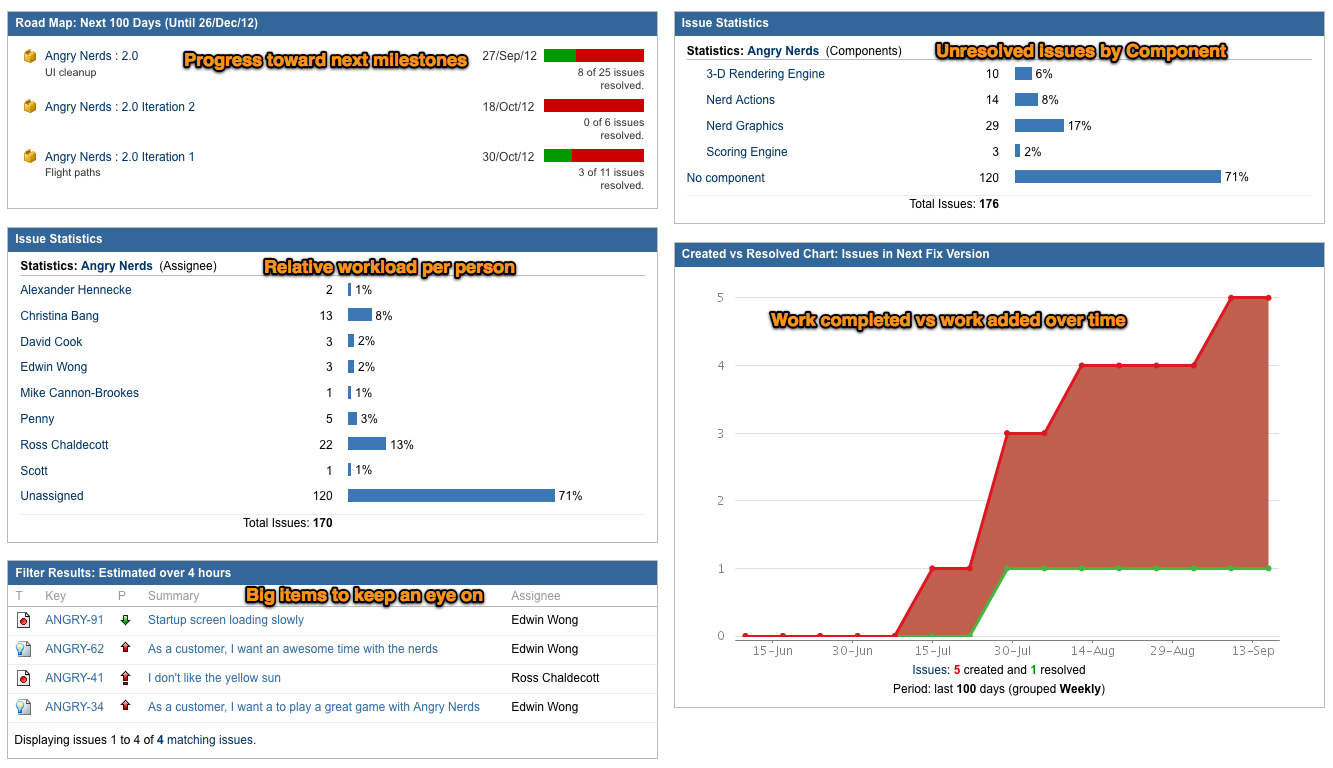
Task: Click the version icon beside Iteration 1
Action: 28,156
